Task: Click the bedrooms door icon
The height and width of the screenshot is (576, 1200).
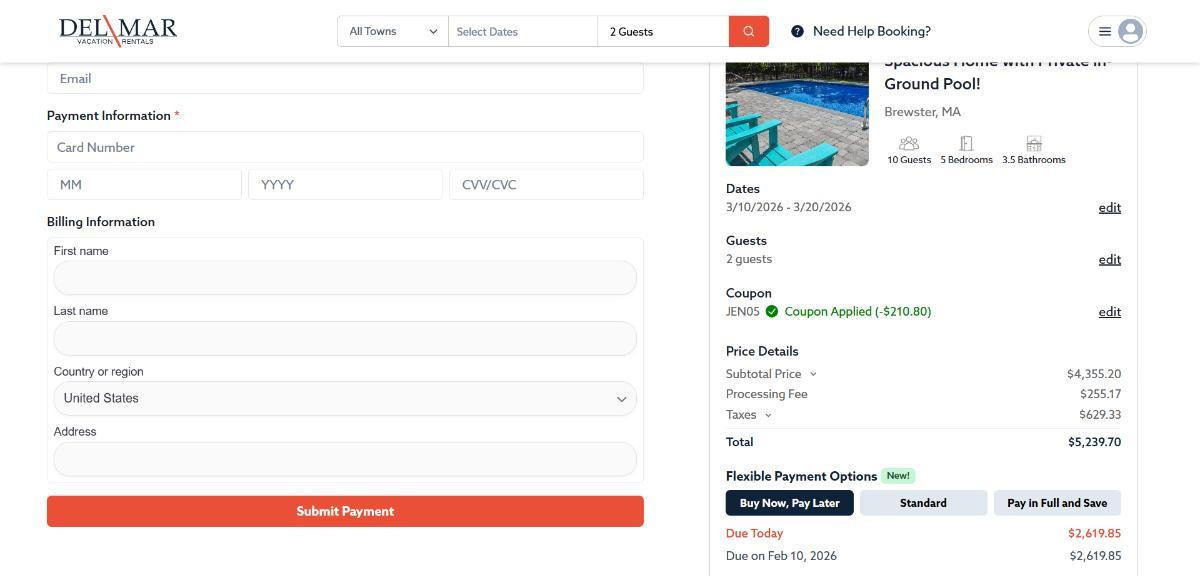Action: (x=966, y=144)
